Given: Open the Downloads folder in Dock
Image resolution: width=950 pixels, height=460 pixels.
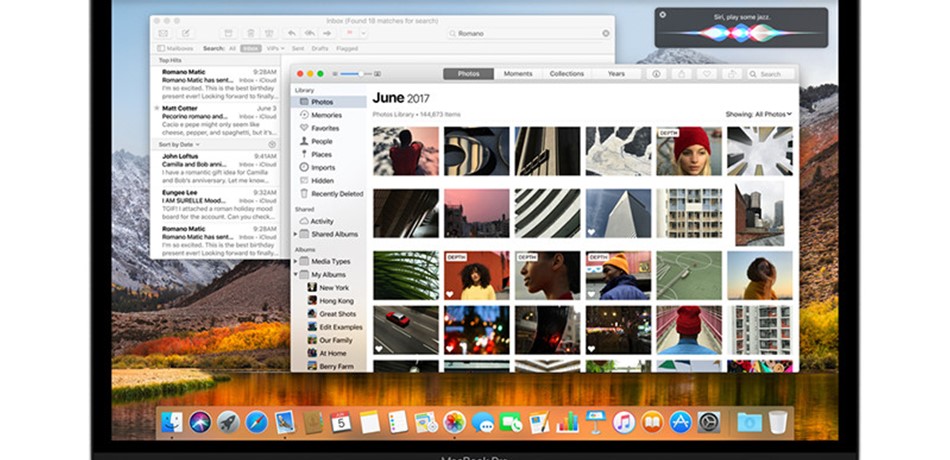Looking at the screenshot, I should pyautogui.click(x=749, y=422).
